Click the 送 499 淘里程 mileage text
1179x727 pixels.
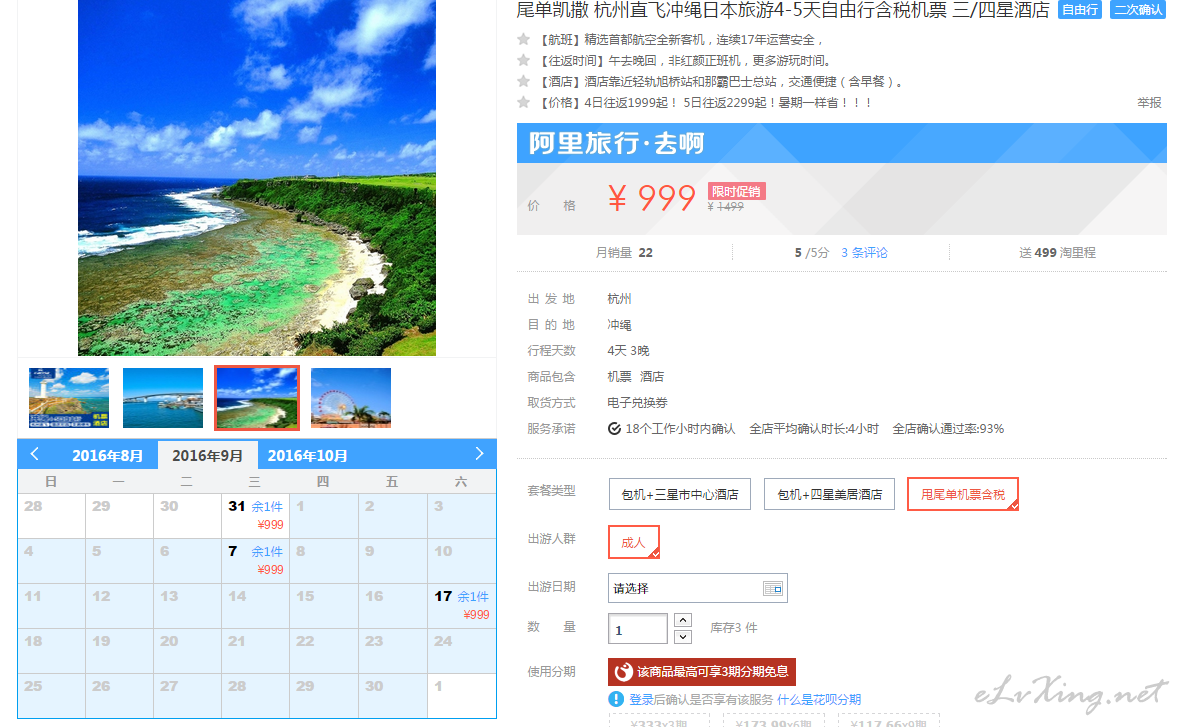coord(1057,253)
